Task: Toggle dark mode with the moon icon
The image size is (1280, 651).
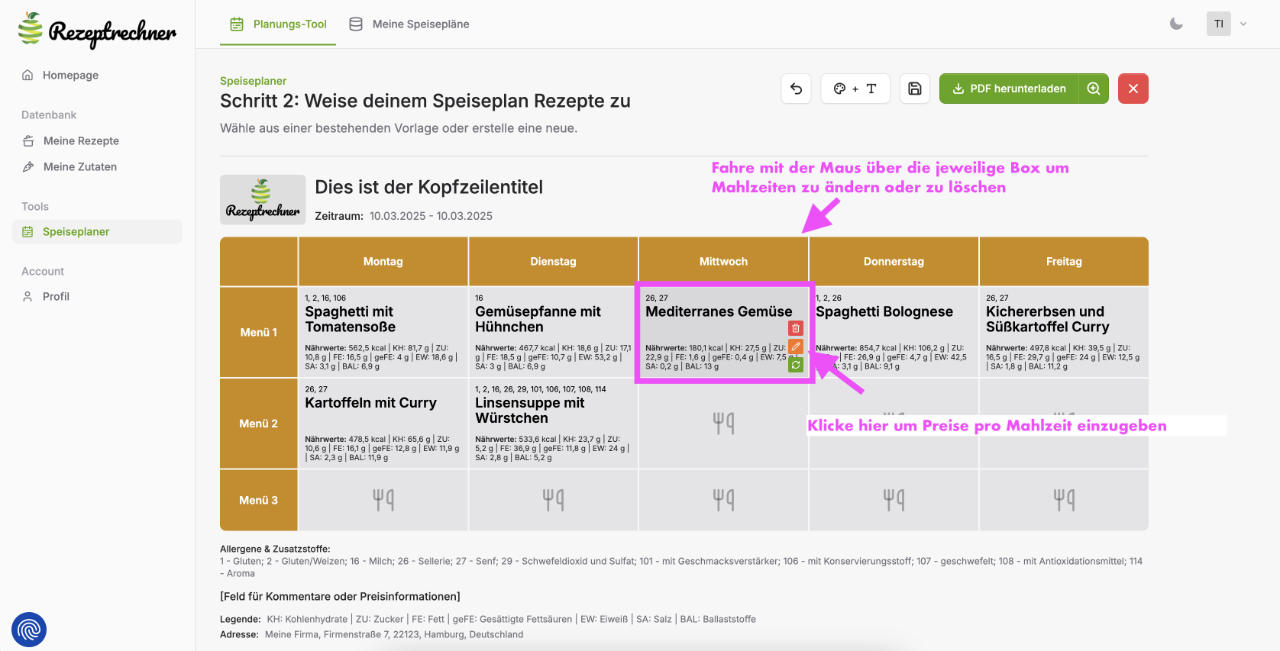Action: click(x=1176, y=24)
